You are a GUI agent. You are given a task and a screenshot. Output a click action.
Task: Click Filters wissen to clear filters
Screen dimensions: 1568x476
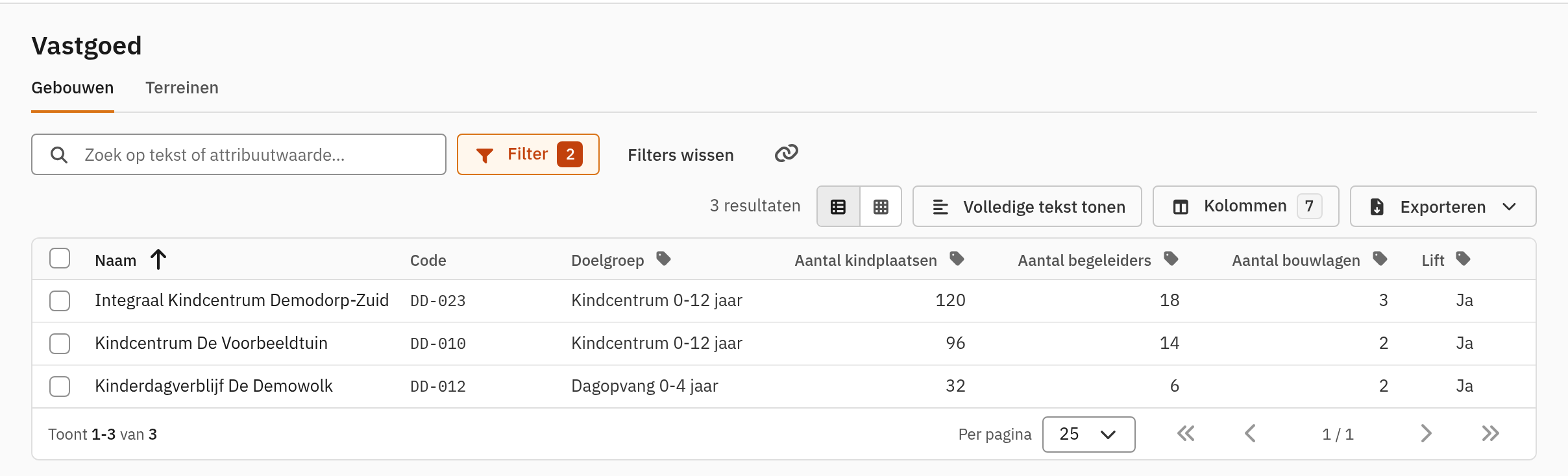(x=680, y=155)
